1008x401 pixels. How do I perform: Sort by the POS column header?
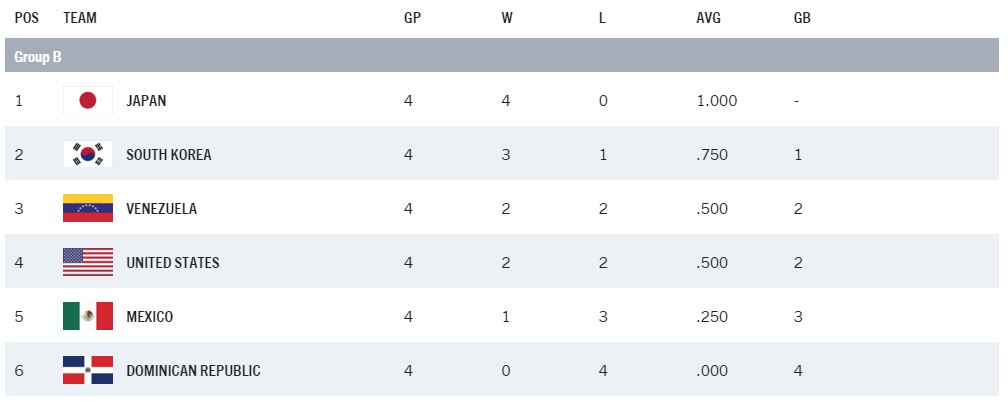click(x=26, y=18)
